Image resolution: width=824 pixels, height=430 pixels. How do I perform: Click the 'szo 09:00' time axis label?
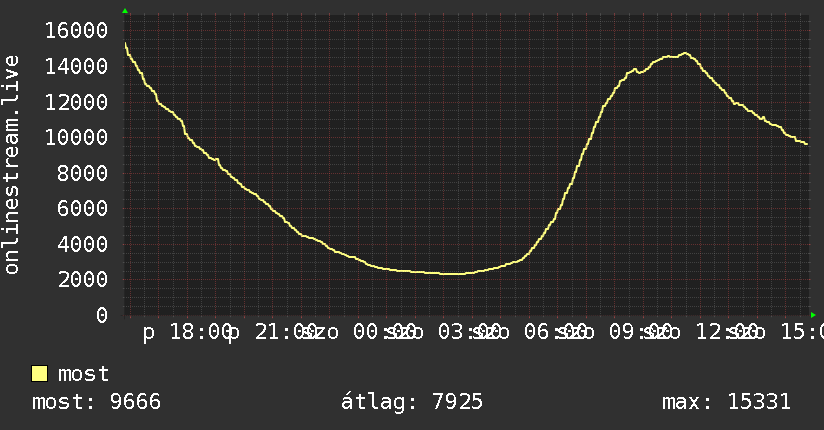pos(613,332)
